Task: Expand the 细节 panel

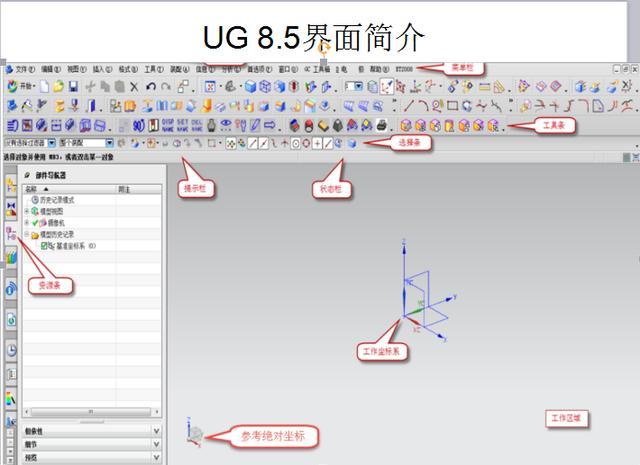Action: click(92, 444)
